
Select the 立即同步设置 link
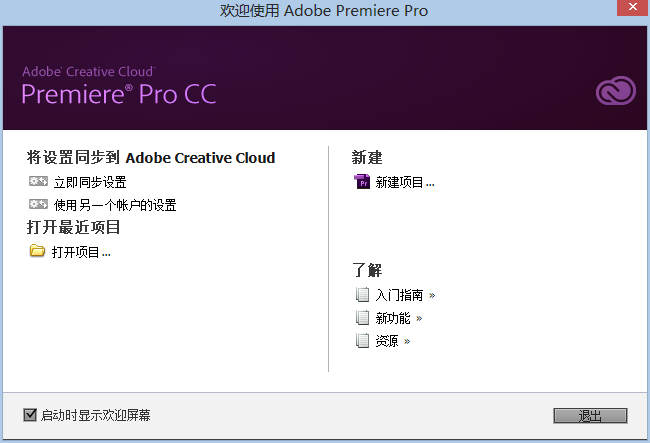(90, 183)
